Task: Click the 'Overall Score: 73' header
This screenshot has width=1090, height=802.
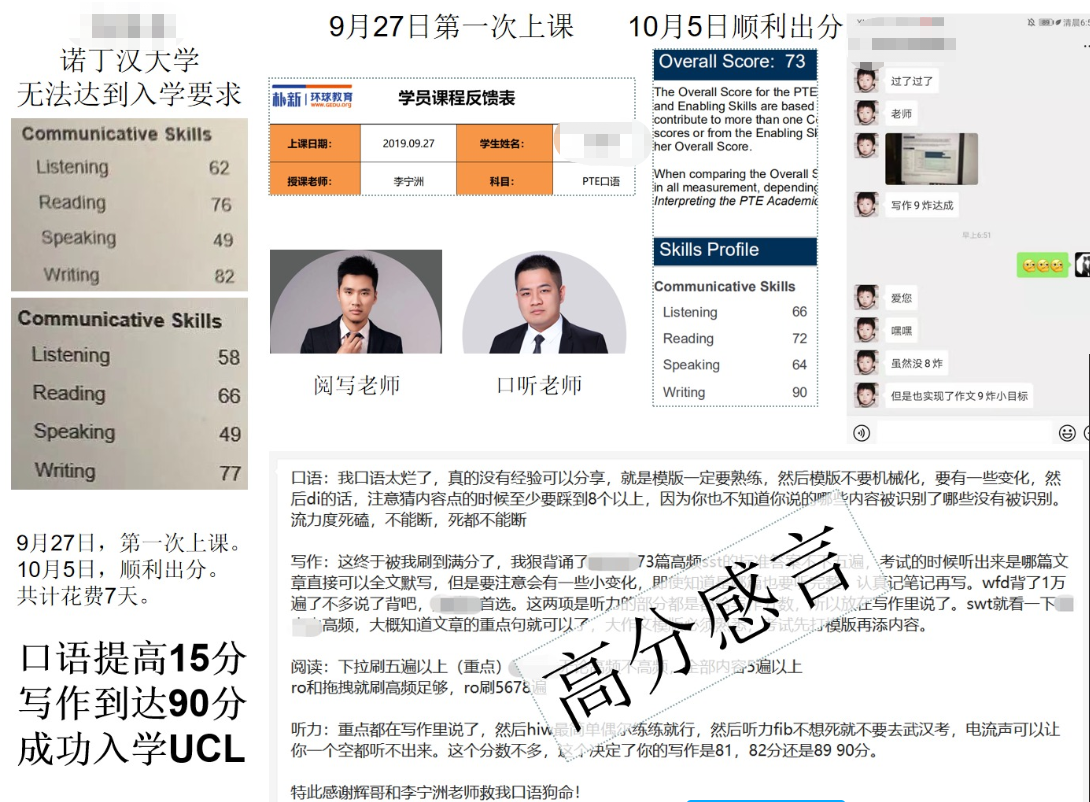Action: (735, 63)
